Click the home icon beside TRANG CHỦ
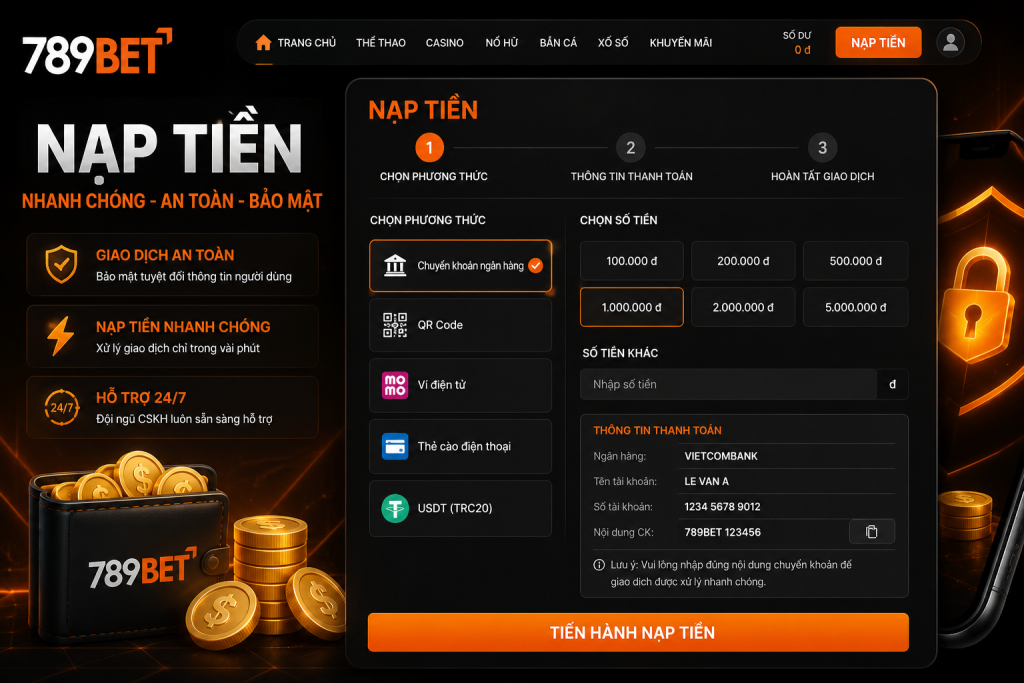1024x683 pixels. (263, 42)
